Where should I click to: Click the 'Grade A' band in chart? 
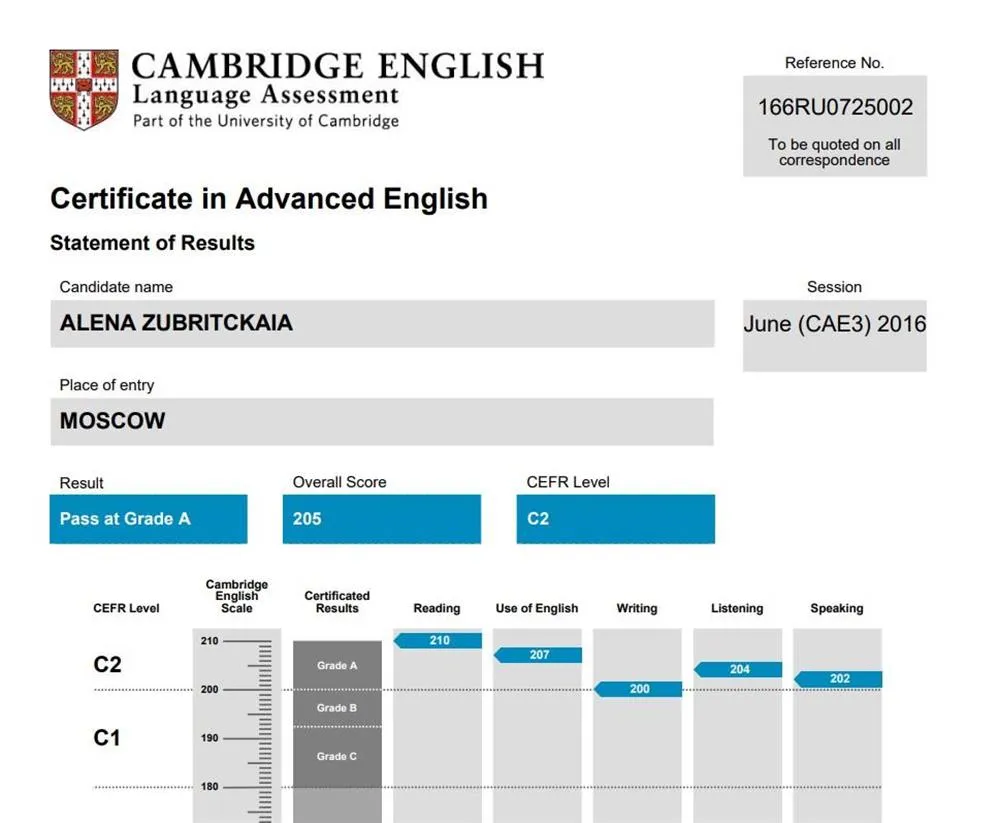pos(337,666)
